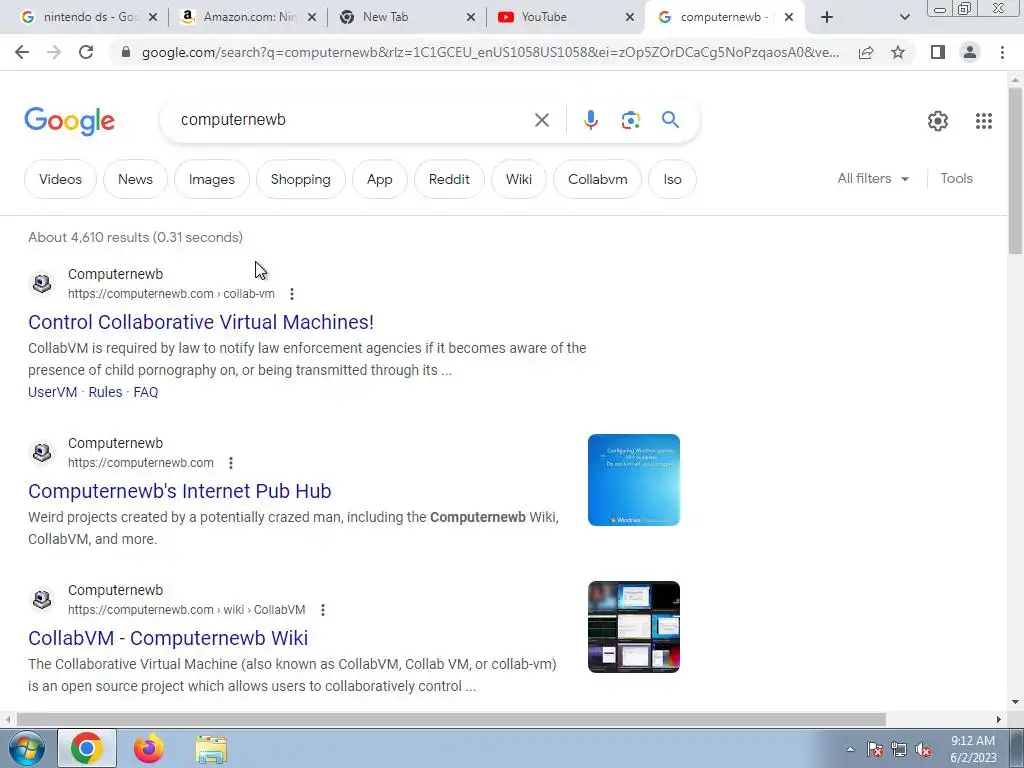The height and width of the screenshot is (768, 1024).
Task: Click the address bar URL
Action: tap(490, 52)
